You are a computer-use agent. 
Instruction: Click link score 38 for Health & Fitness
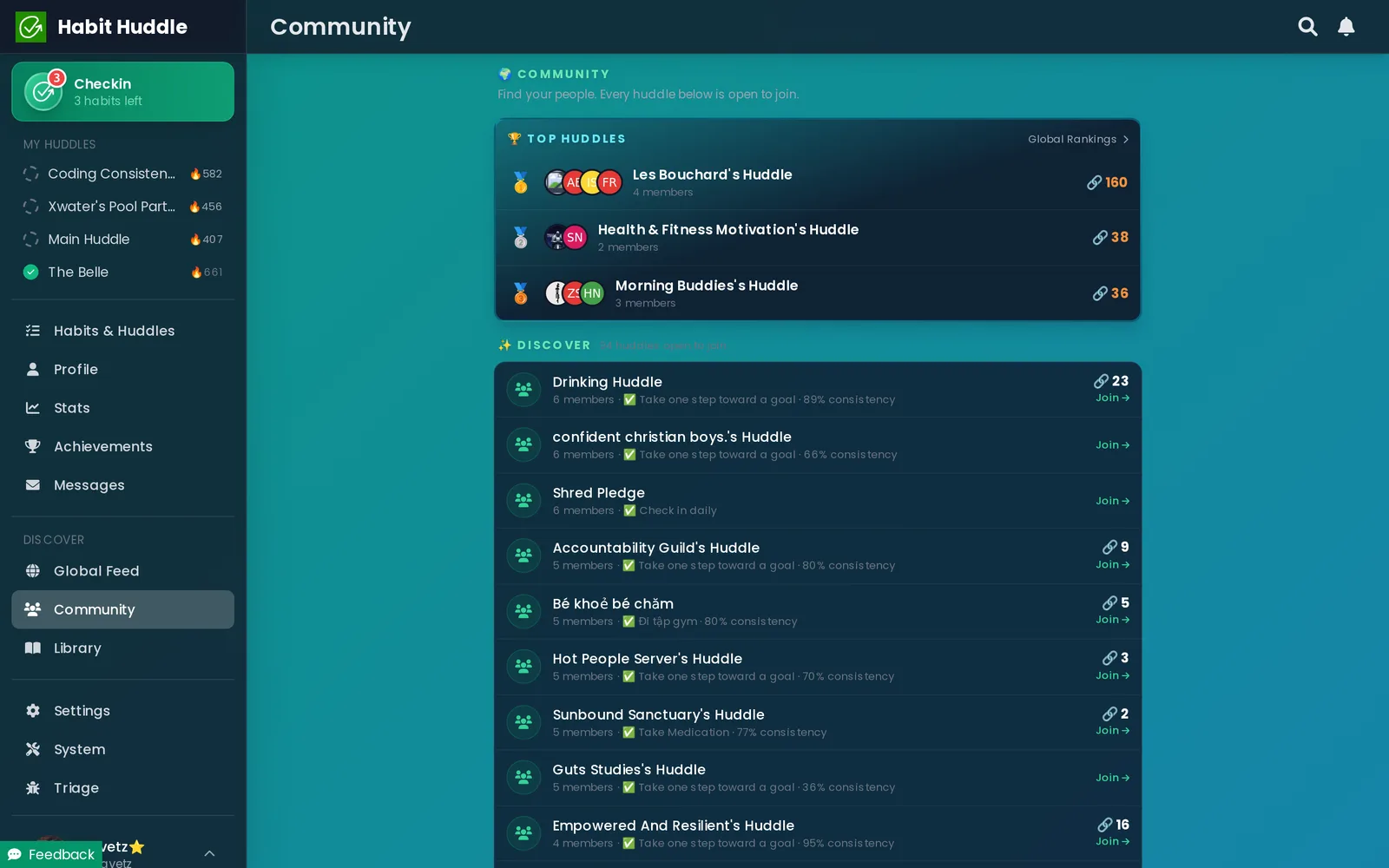pos(1110,238)
